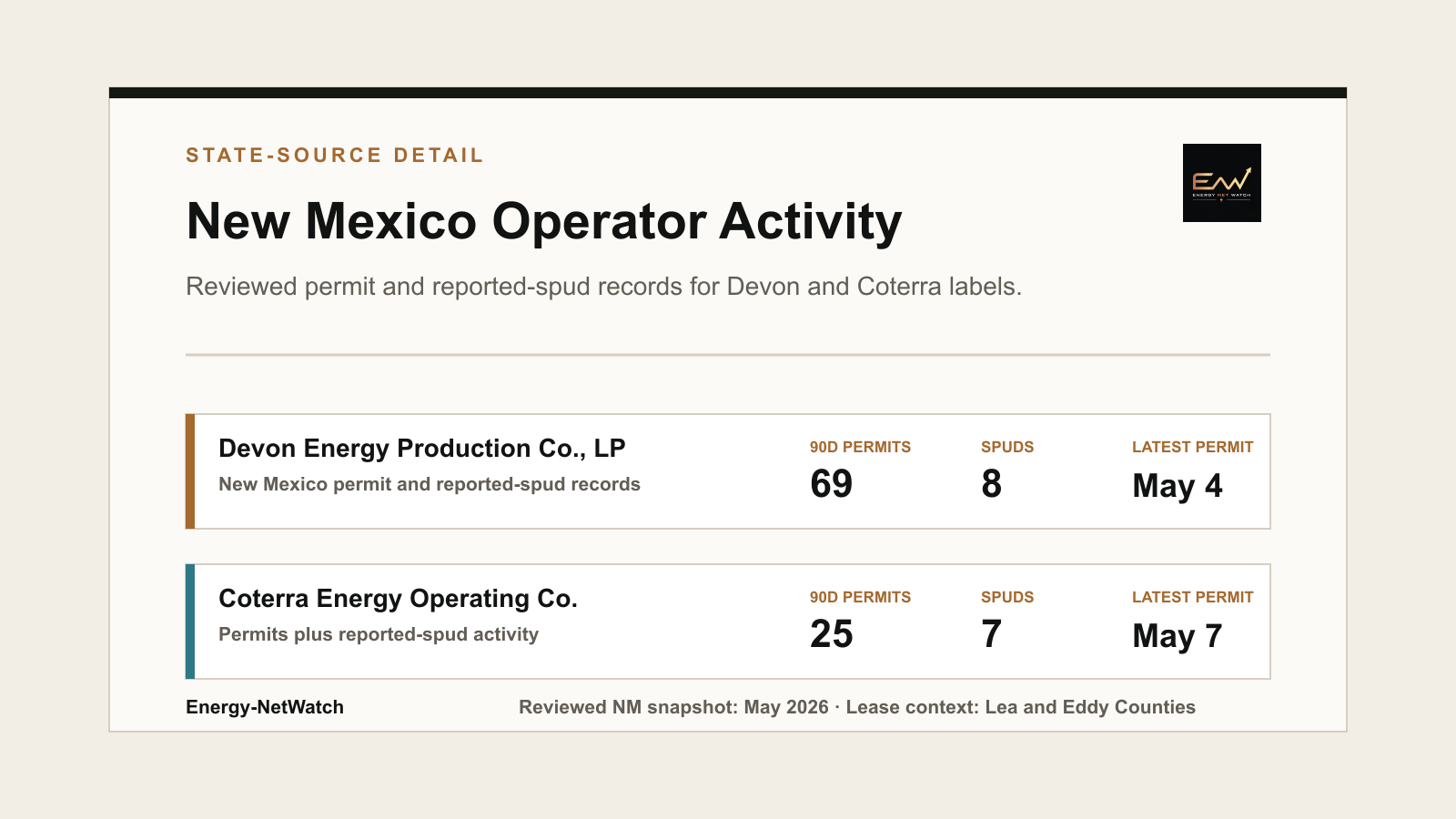This screenshot has width=1456, height=819.
Task: Click Devon's 'SPUDS' label
Action: pyautogui.click(x=1007, y=447)
